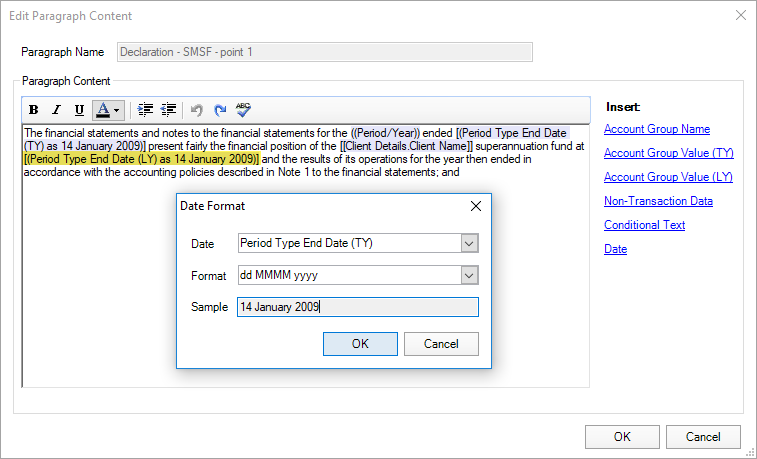This screenshot has height=459, width=757.
Task: Expand the Format dropdown showing dd MMMM yyyy
Action: 469,275
